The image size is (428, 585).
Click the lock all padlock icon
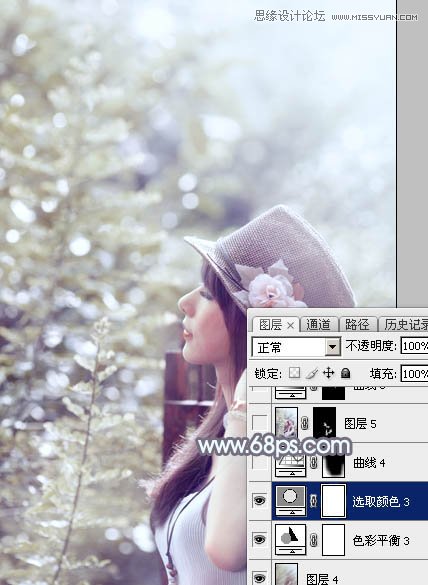click(x=346, y=373)
